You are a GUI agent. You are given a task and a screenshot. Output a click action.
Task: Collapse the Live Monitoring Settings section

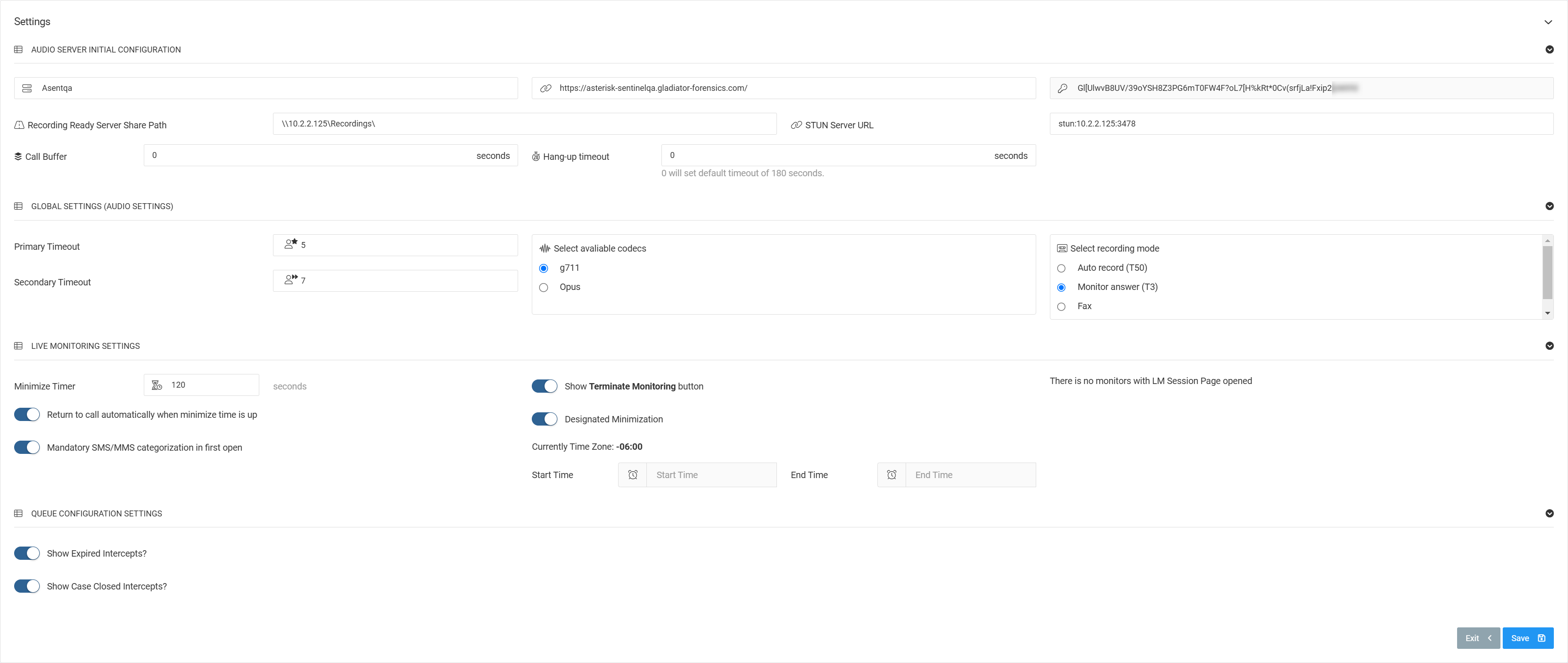click(x=1549, y=345)
